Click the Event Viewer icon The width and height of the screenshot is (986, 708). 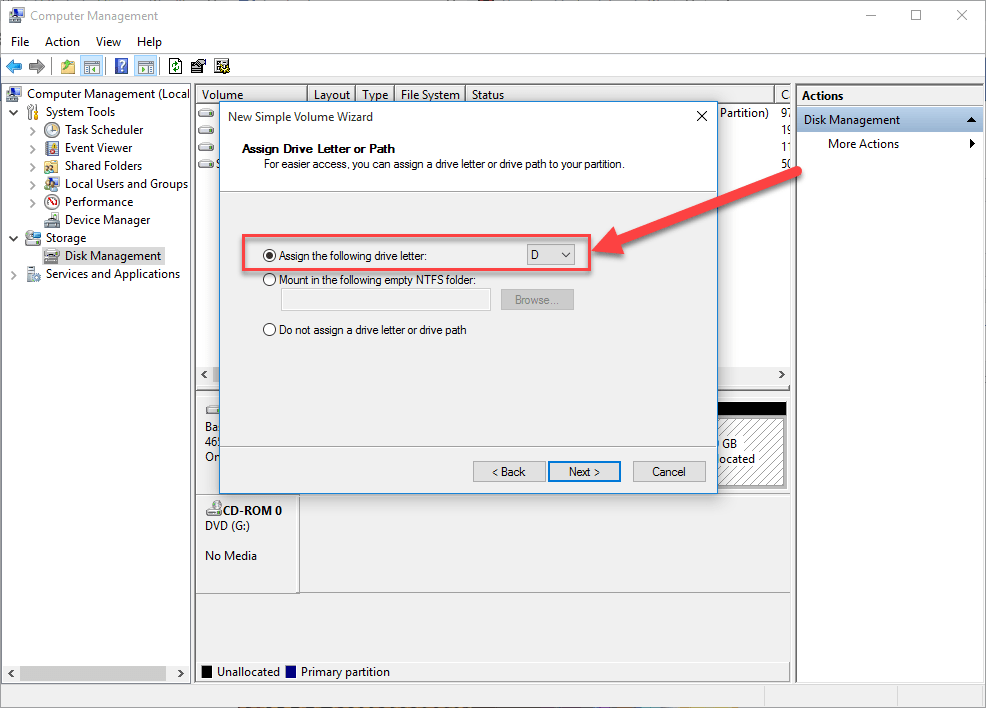pos(52,148)
